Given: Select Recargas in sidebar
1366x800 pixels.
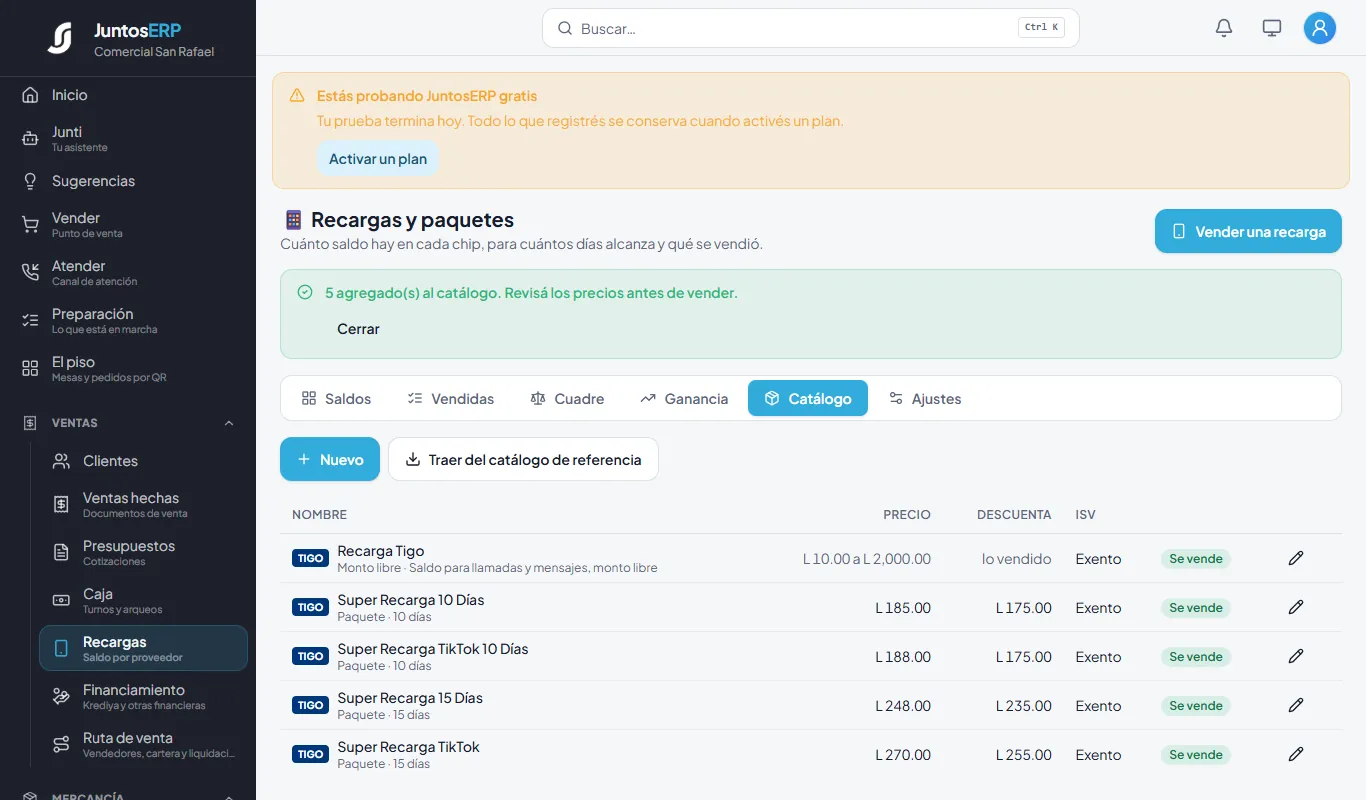Looking at the screenshot, I should tap(143, 648).
